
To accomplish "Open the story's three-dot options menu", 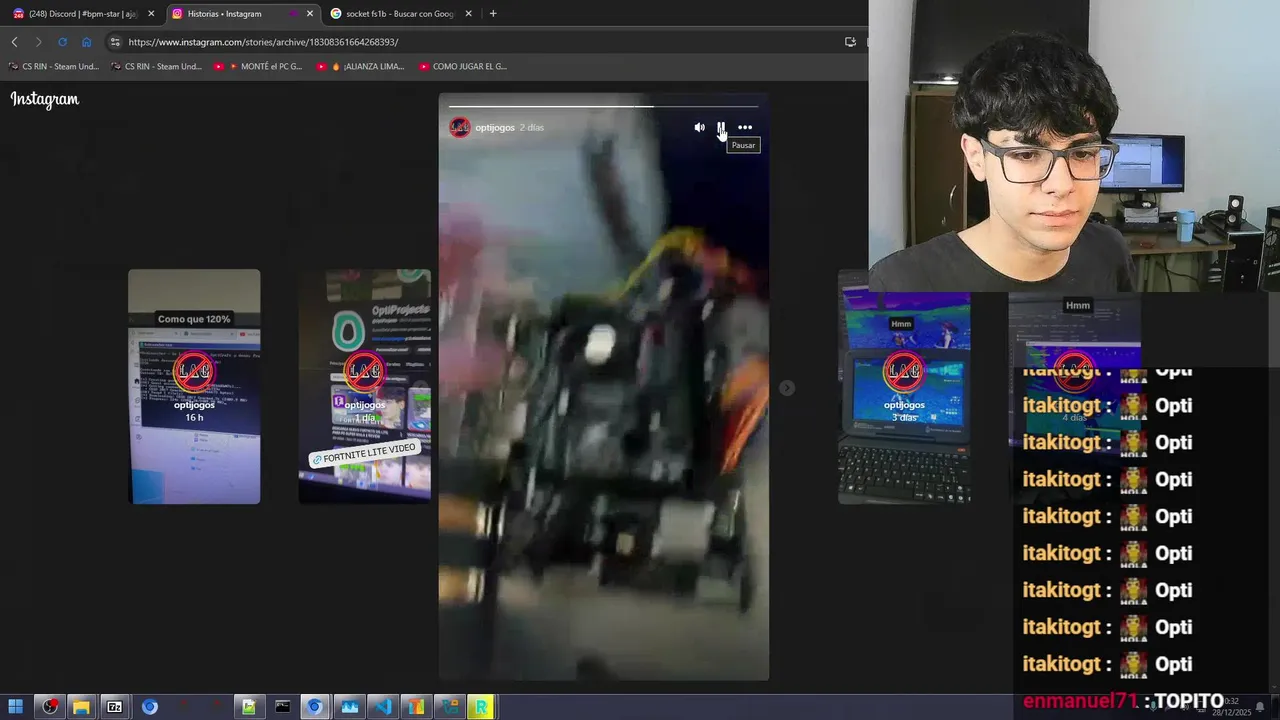I will [x=745, y=127].
